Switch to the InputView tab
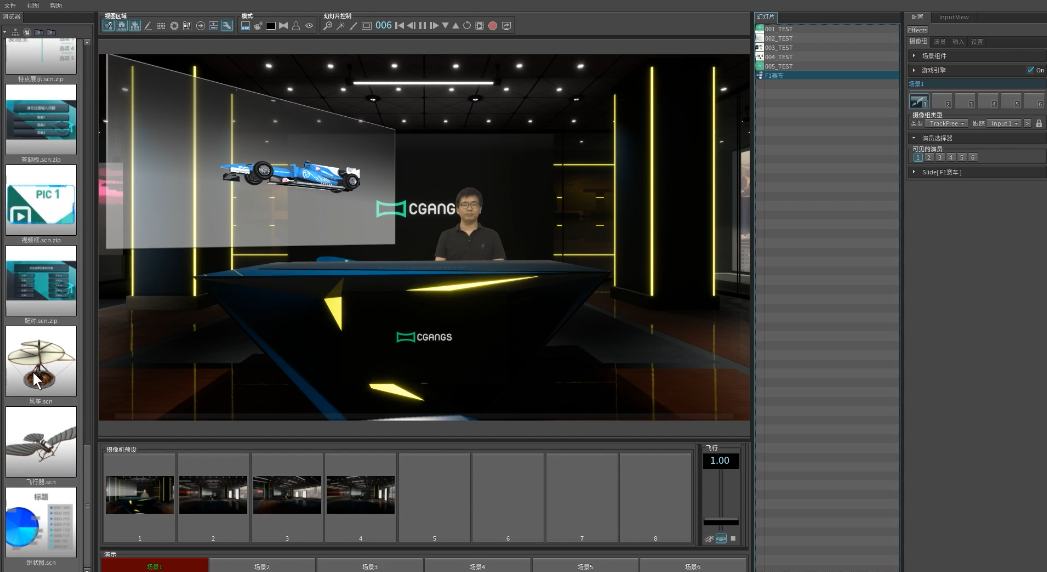This screenshot has height=572, width=1047. (x=954, y=16)
